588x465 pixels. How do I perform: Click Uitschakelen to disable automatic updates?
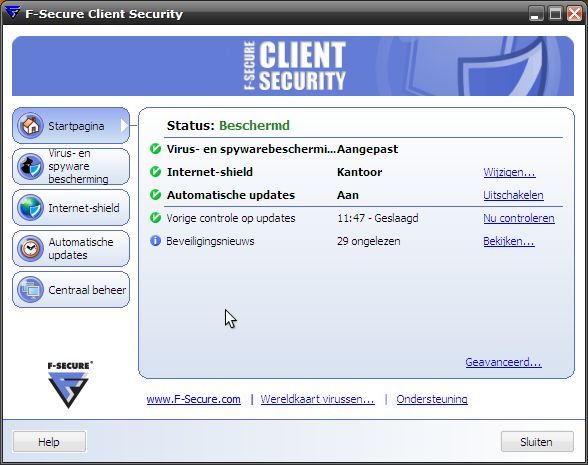coord(513,195)
